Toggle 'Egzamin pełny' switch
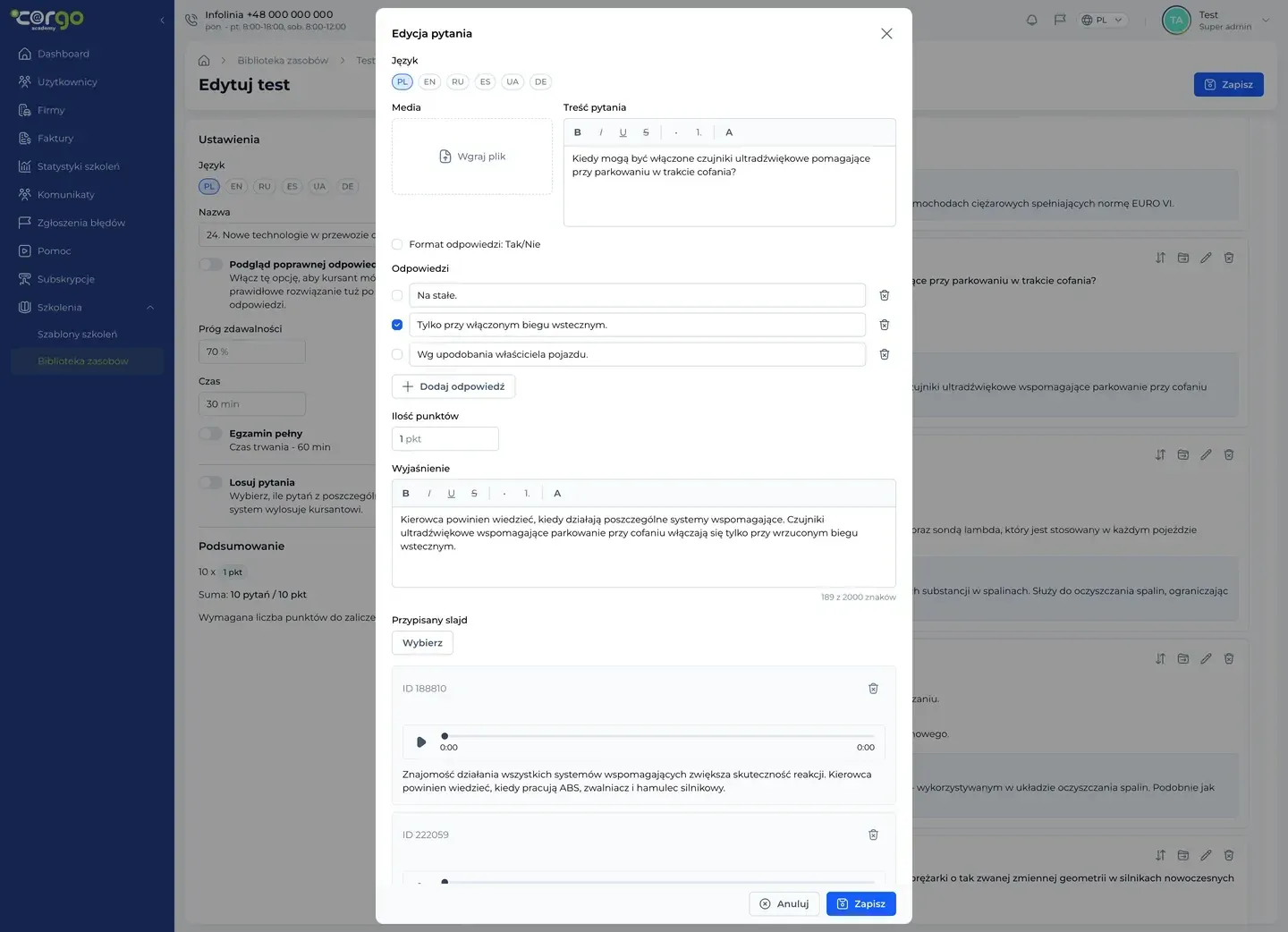The width and height of the screenshot is (1288, 932). 210,434
